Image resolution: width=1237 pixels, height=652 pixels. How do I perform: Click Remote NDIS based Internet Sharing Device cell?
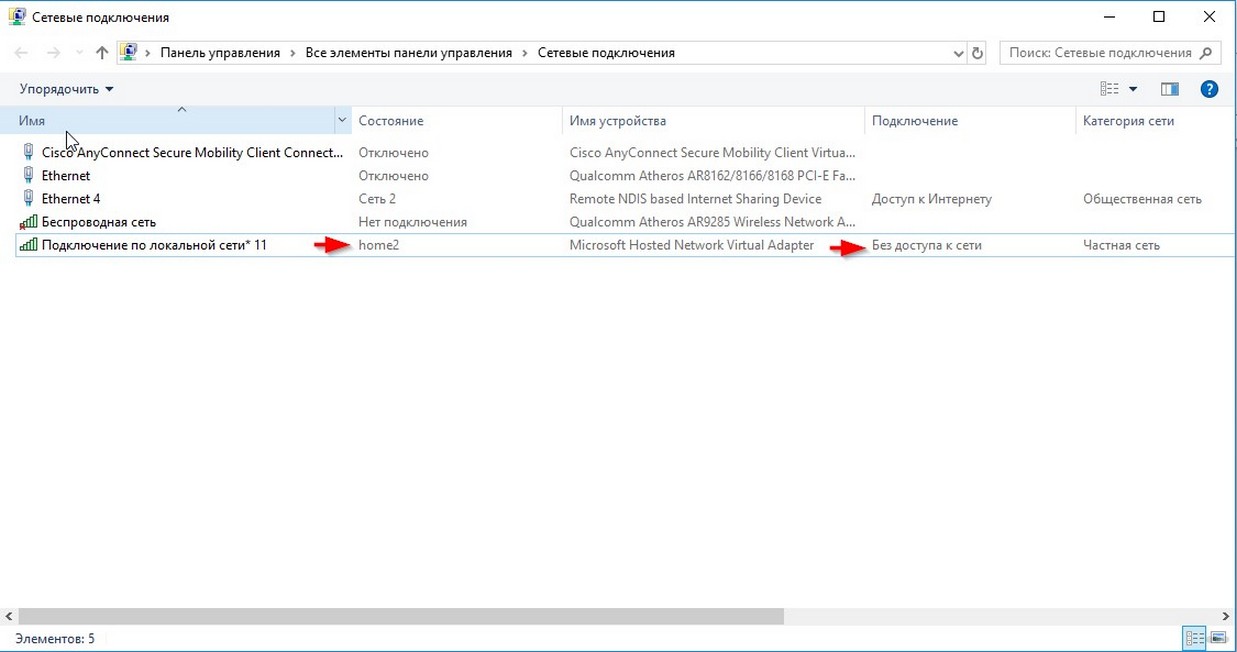(695, 199)
